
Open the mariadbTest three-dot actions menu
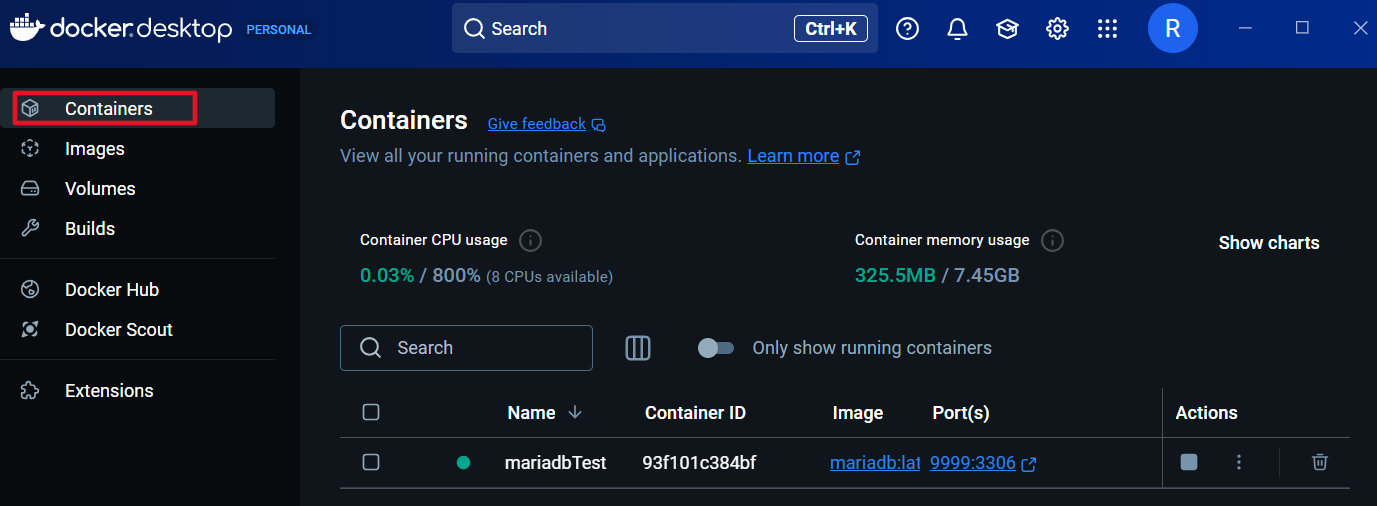coord(1239,462)
